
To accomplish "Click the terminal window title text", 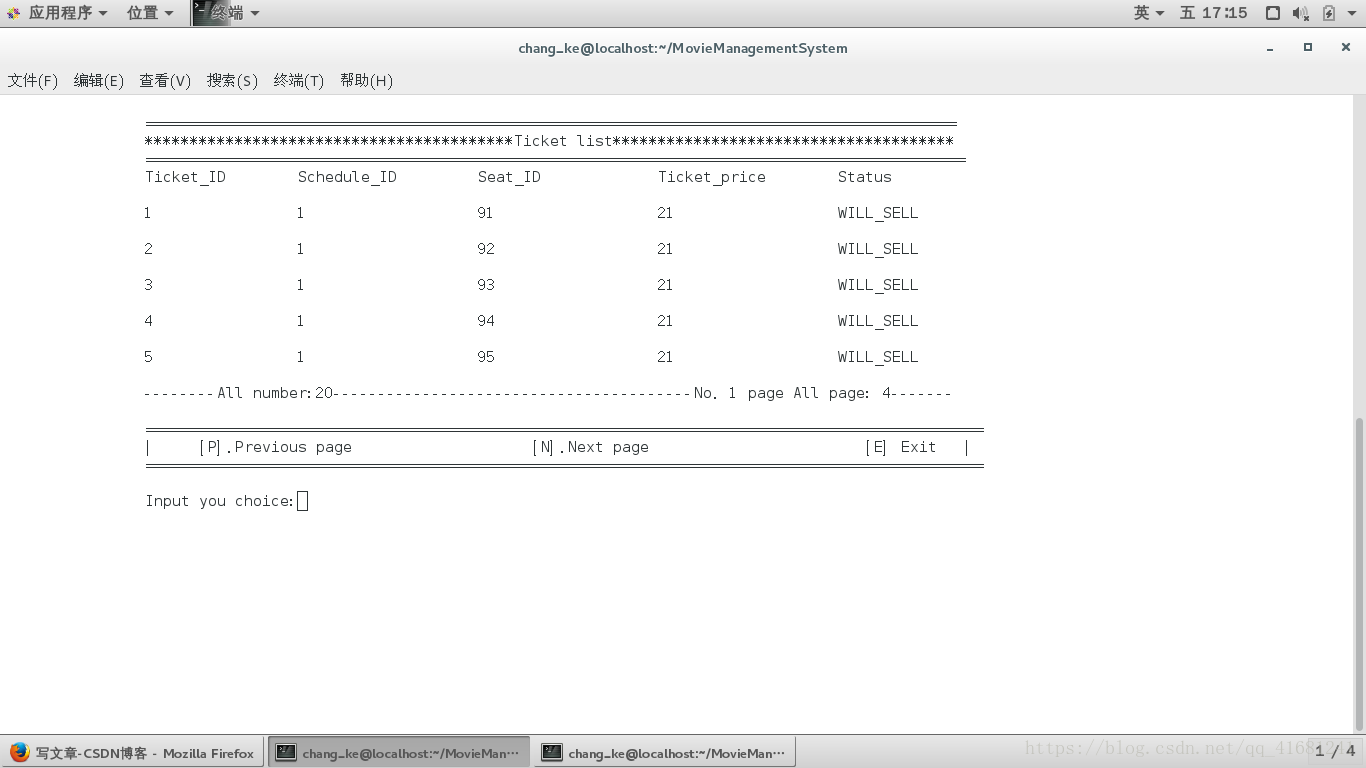I will (x=683, y=48).
